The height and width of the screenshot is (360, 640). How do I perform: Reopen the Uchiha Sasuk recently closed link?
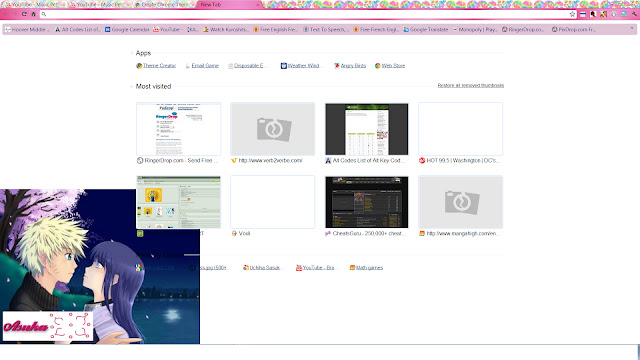pyautogui.click(x=261, y=268)
